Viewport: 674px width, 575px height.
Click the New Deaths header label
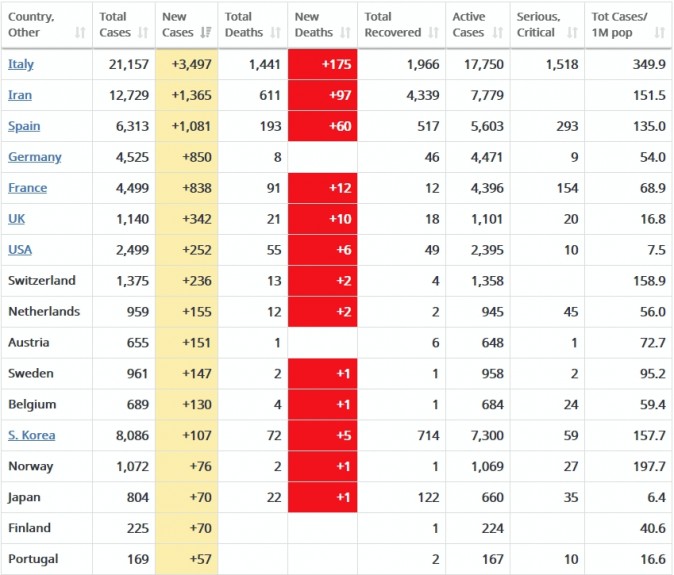click(x=314, y=24)
